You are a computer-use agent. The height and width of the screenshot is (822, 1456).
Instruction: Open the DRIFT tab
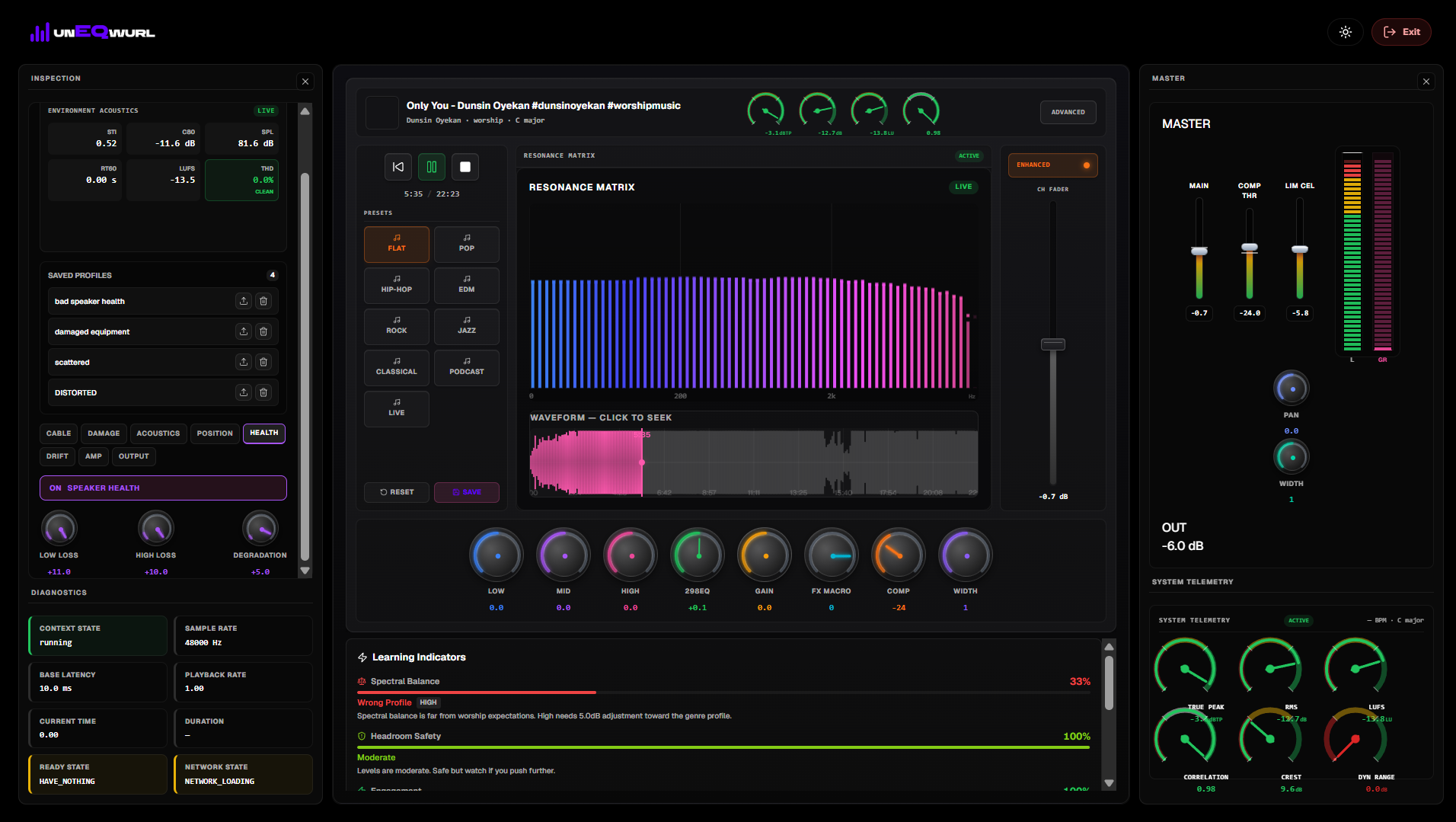pos(57,456)
